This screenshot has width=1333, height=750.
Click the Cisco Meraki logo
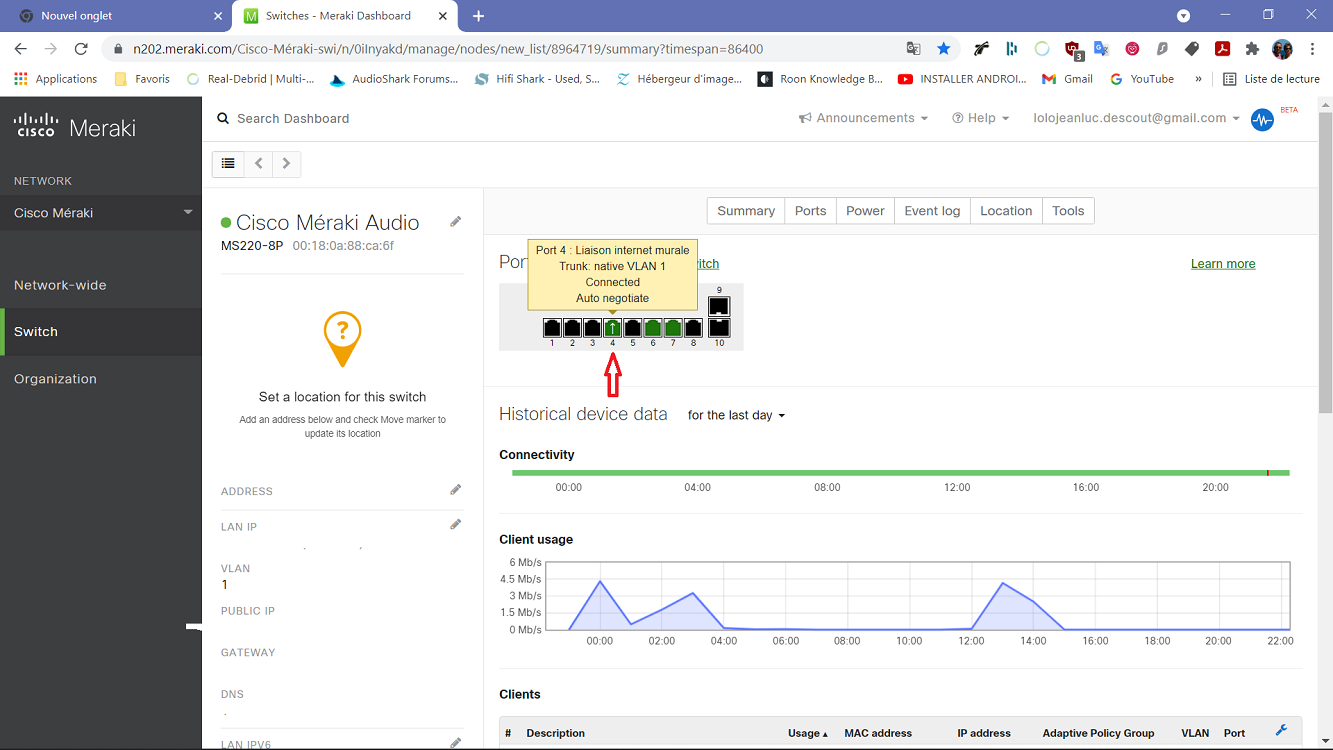(75, 127)
